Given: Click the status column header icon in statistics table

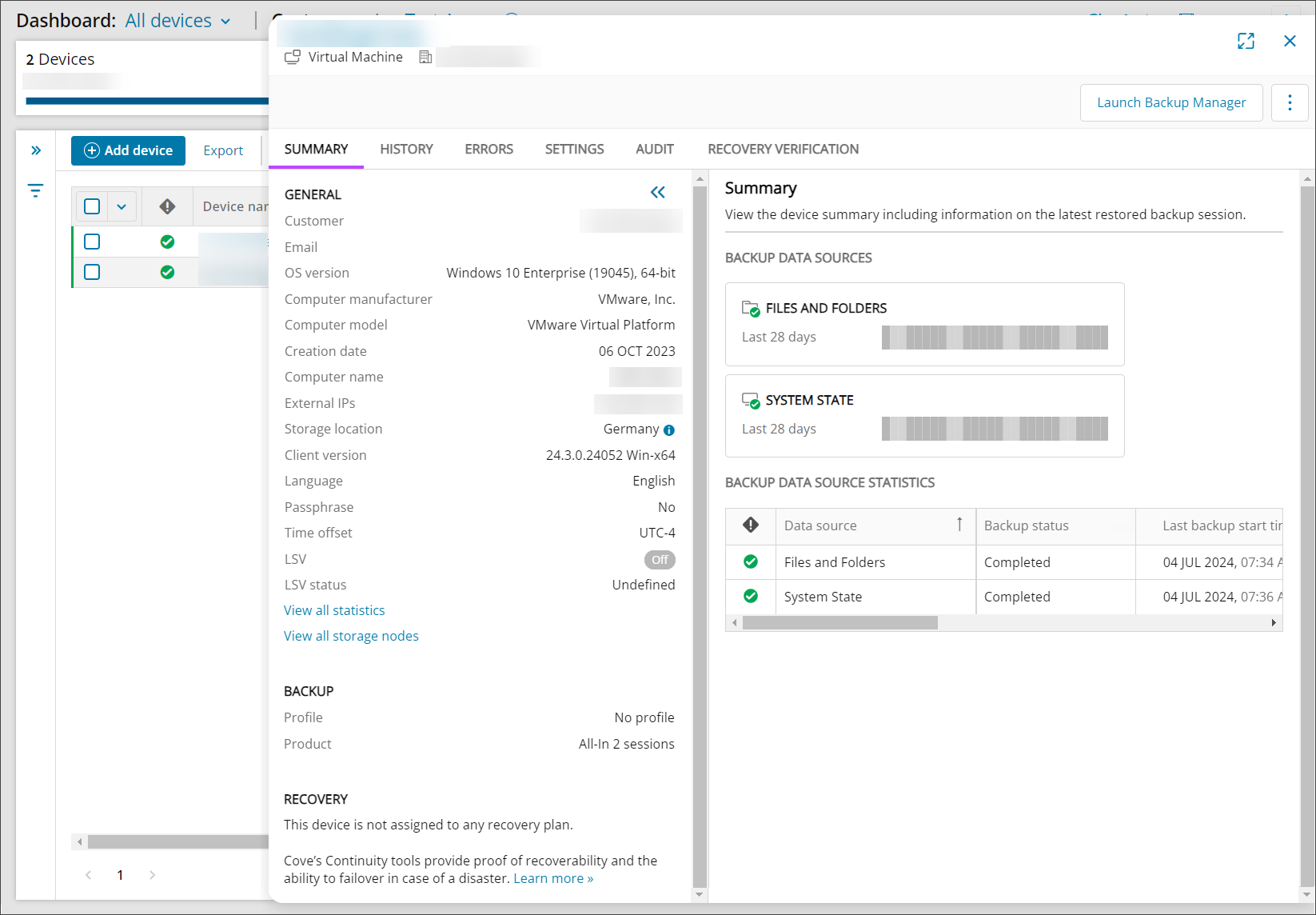Looking at the screenshot, I should click(750, 525).
